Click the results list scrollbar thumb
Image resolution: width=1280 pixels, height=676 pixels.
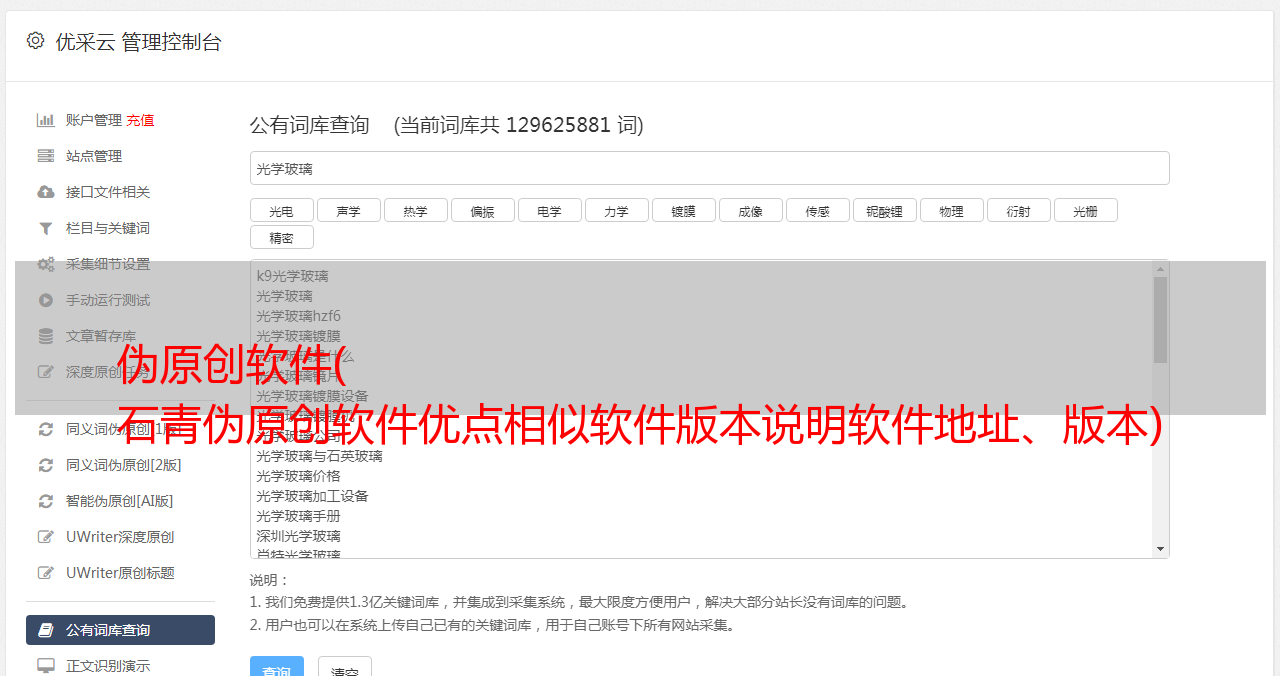[1160, 320]
